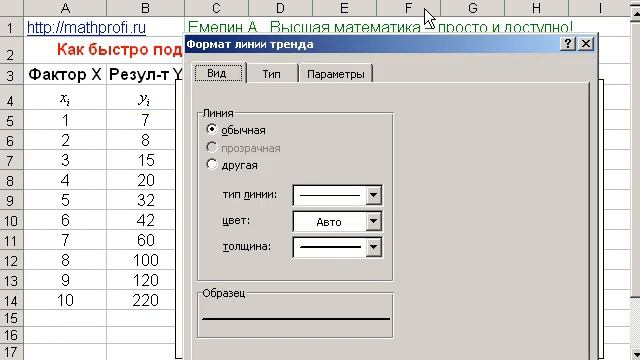The width and height of the screenshot is (640, 360).
Task: Click the help question mark button in dialog
Action: 567,43
